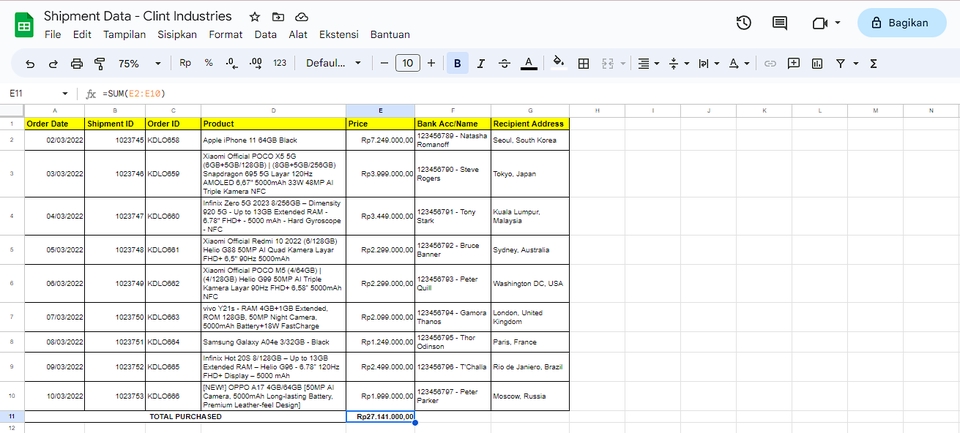Image resolution: width=960 pixels, height=433 pixels.
Task: Open the comments panel icon
Action: pos(779,23)
